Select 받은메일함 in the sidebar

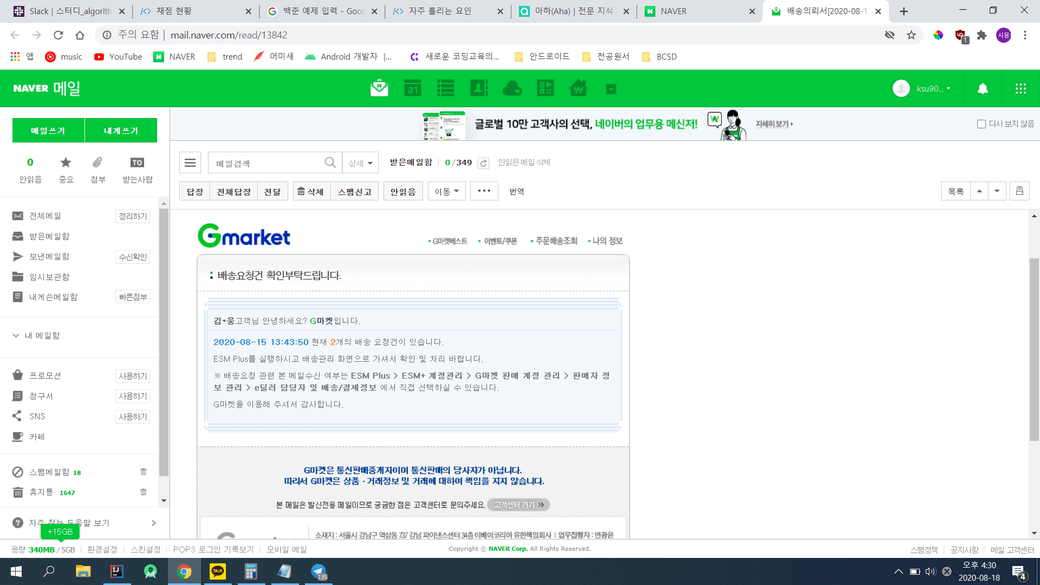click(x=49, y=236)
